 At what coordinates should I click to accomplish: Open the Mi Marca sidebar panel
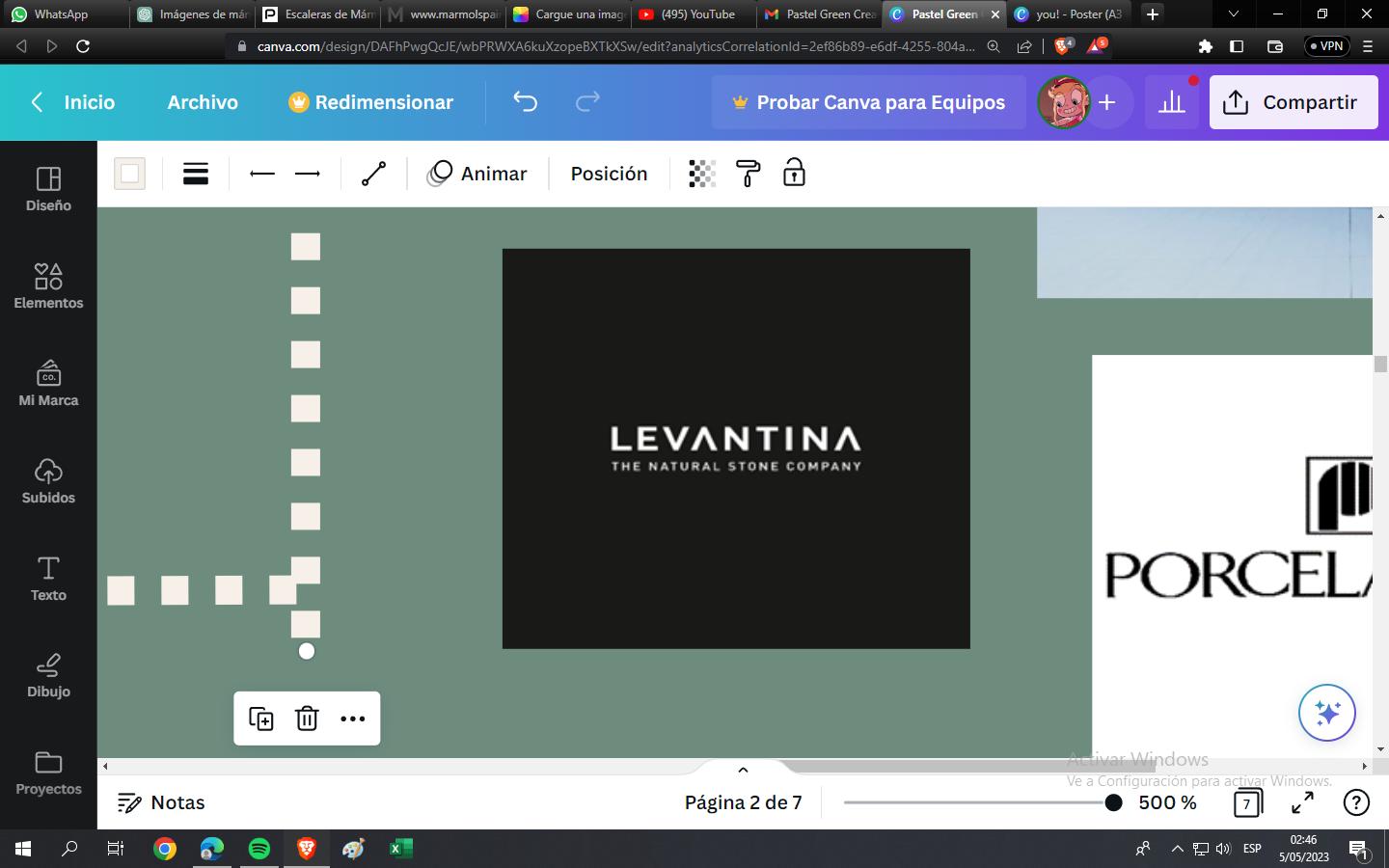[x=48, y=384]
